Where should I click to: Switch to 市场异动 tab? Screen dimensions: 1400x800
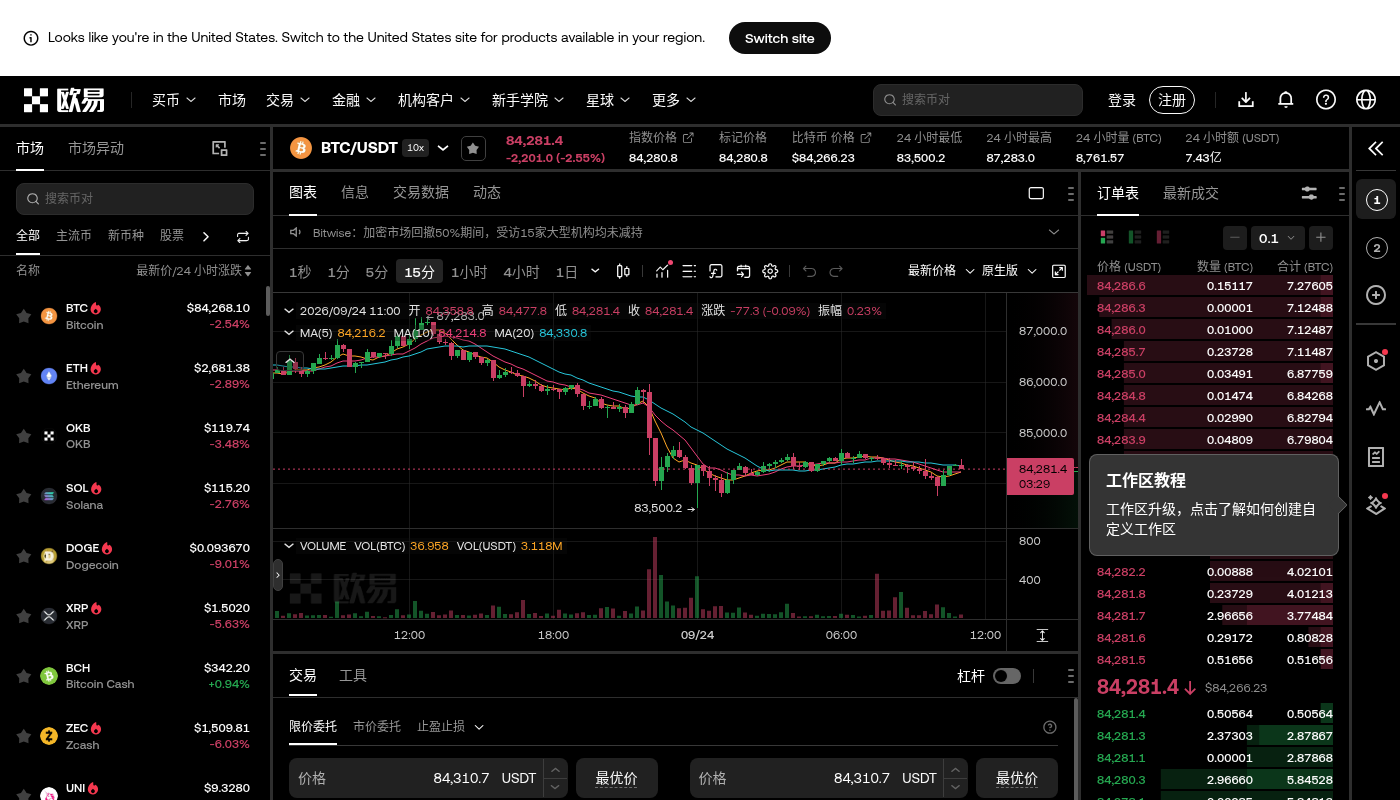(96, 148)
